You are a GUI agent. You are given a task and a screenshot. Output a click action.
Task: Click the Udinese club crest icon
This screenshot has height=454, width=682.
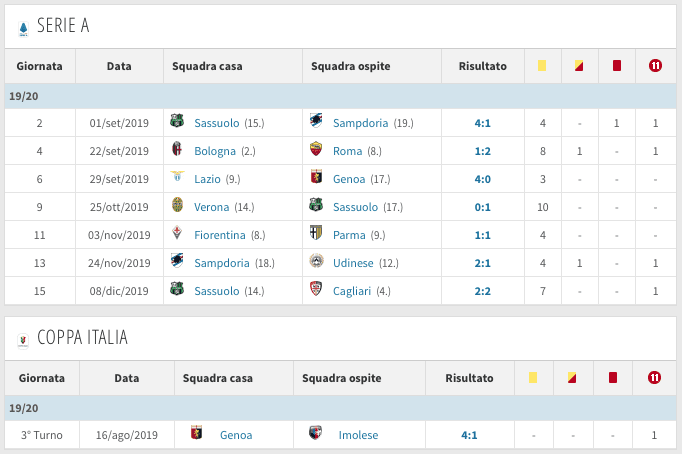click(x=316, y=263)
